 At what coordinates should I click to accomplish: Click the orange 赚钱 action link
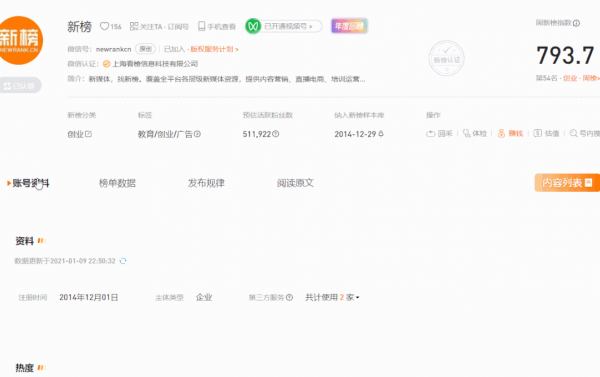click(x=515, y=134)
